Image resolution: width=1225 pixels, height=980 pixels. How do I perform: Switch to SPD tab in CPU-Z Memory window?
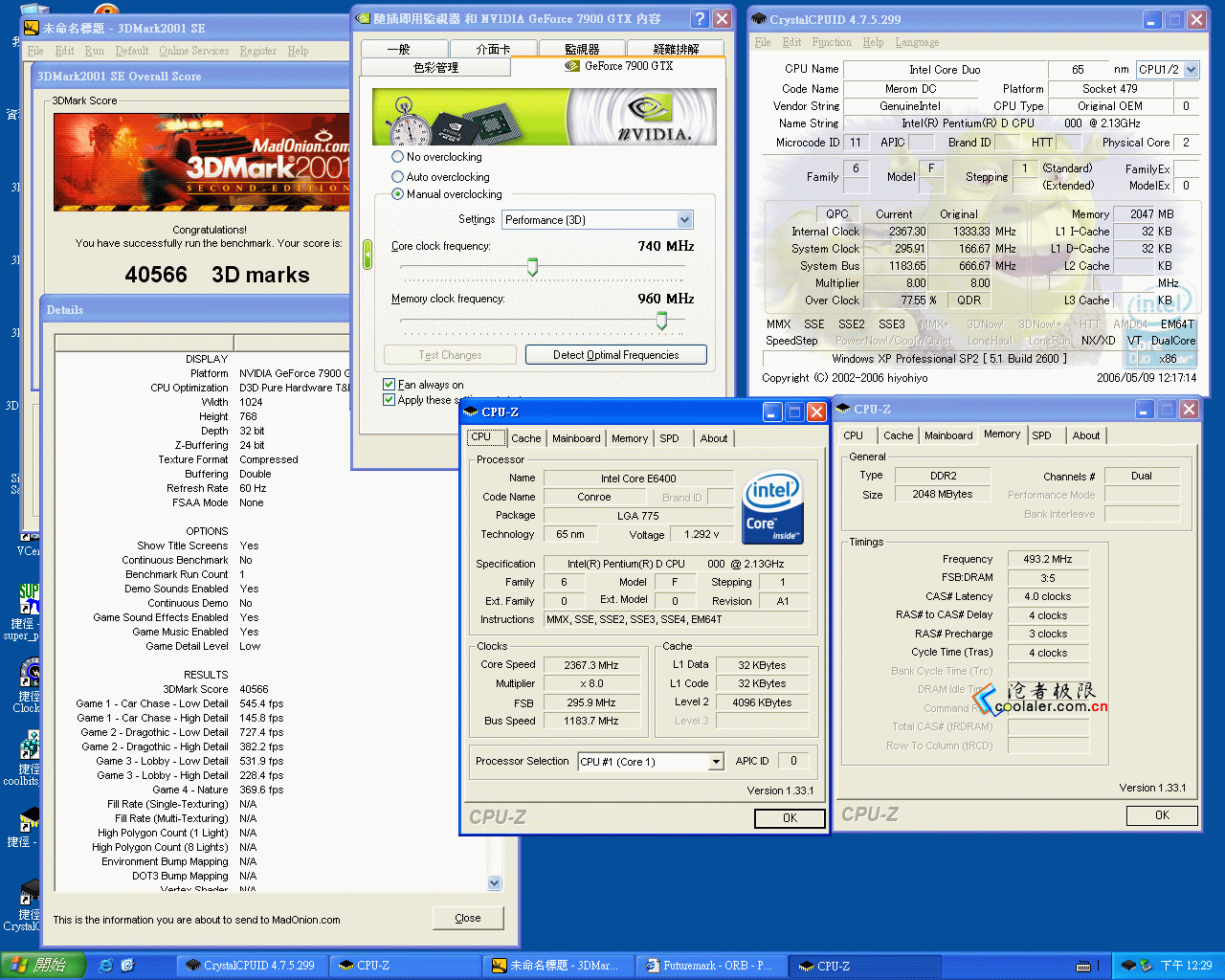[x=1041, y=435]
